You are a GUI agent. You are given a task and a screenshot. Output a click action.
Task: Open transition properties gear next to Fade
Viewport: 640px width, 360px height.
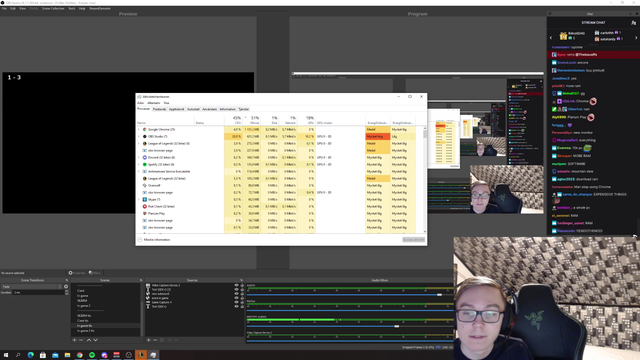point(66,287)
